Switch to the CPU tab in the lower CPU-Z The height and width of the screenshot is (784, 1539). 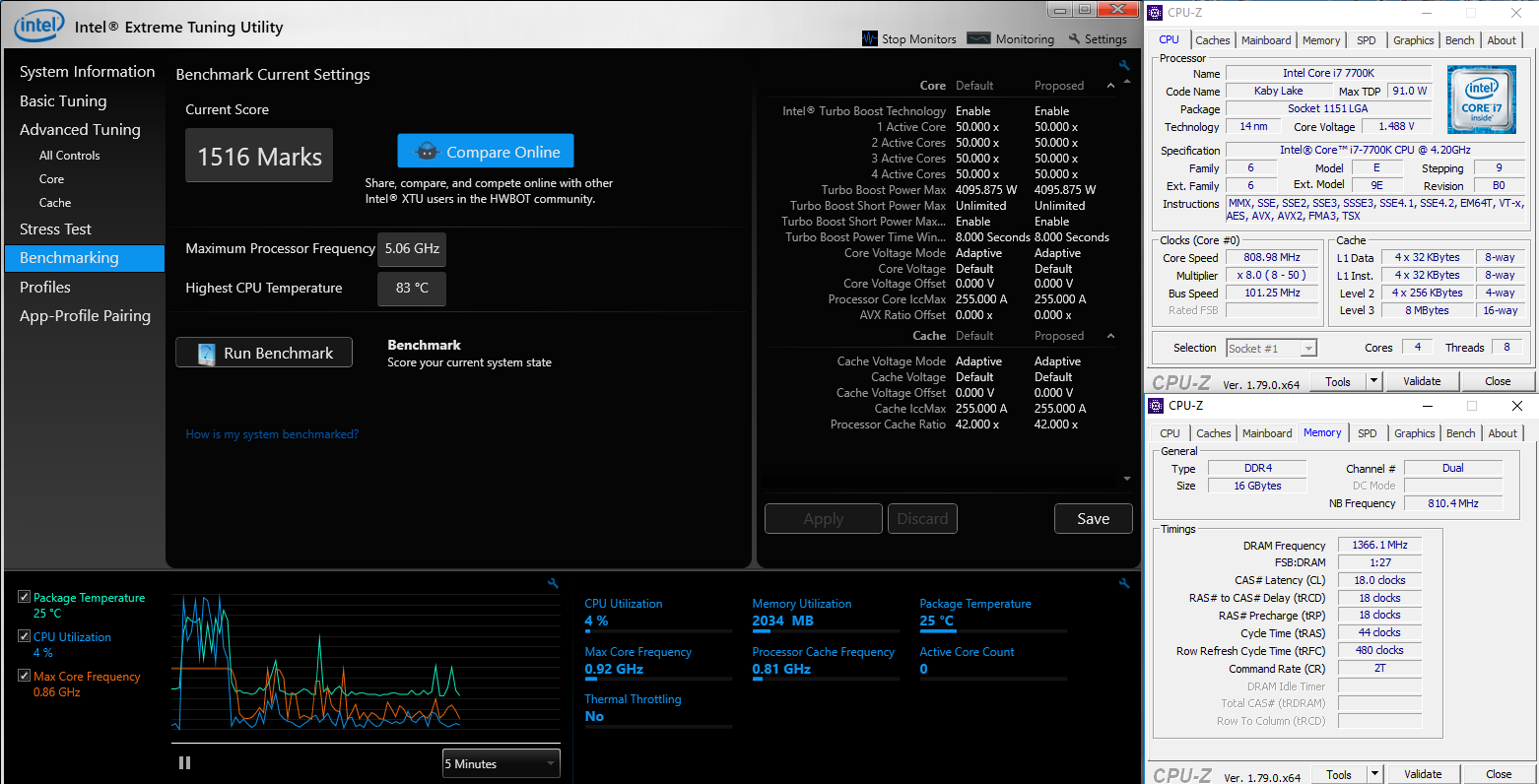coord(1170,433)
